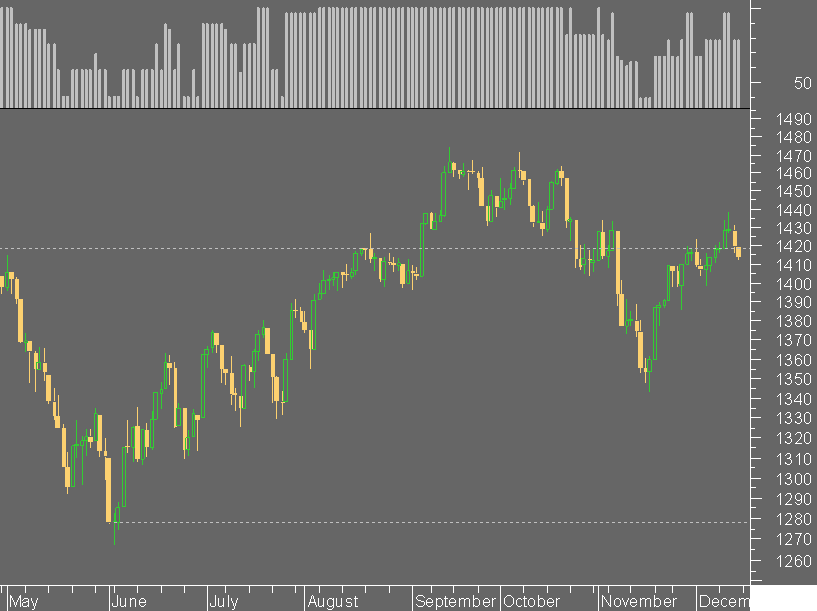The width and height of the screenshot is (817, 611).
Task: Select the August month label
Action: pos(333,602)
